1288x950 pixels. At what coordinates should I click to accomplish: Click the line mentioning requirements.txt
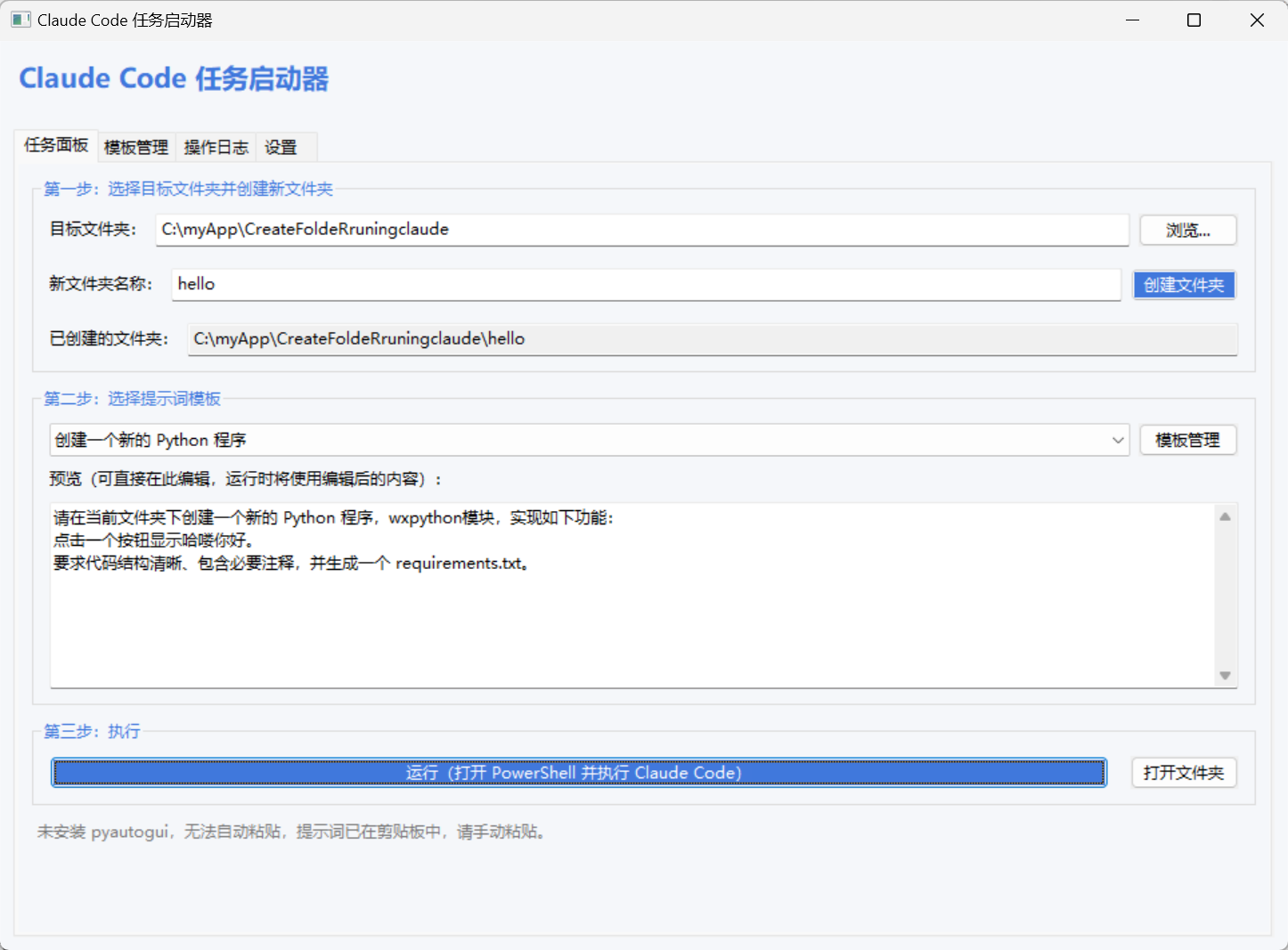point(292,564)
